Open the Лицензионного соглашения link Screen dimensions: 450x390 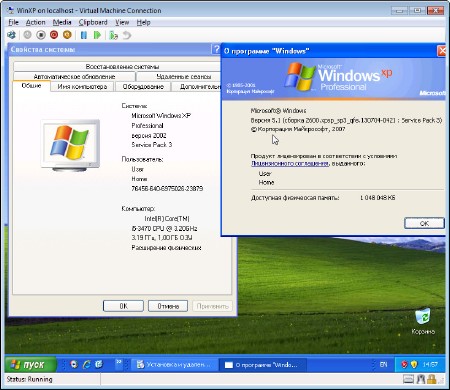(x=290, y=163)
